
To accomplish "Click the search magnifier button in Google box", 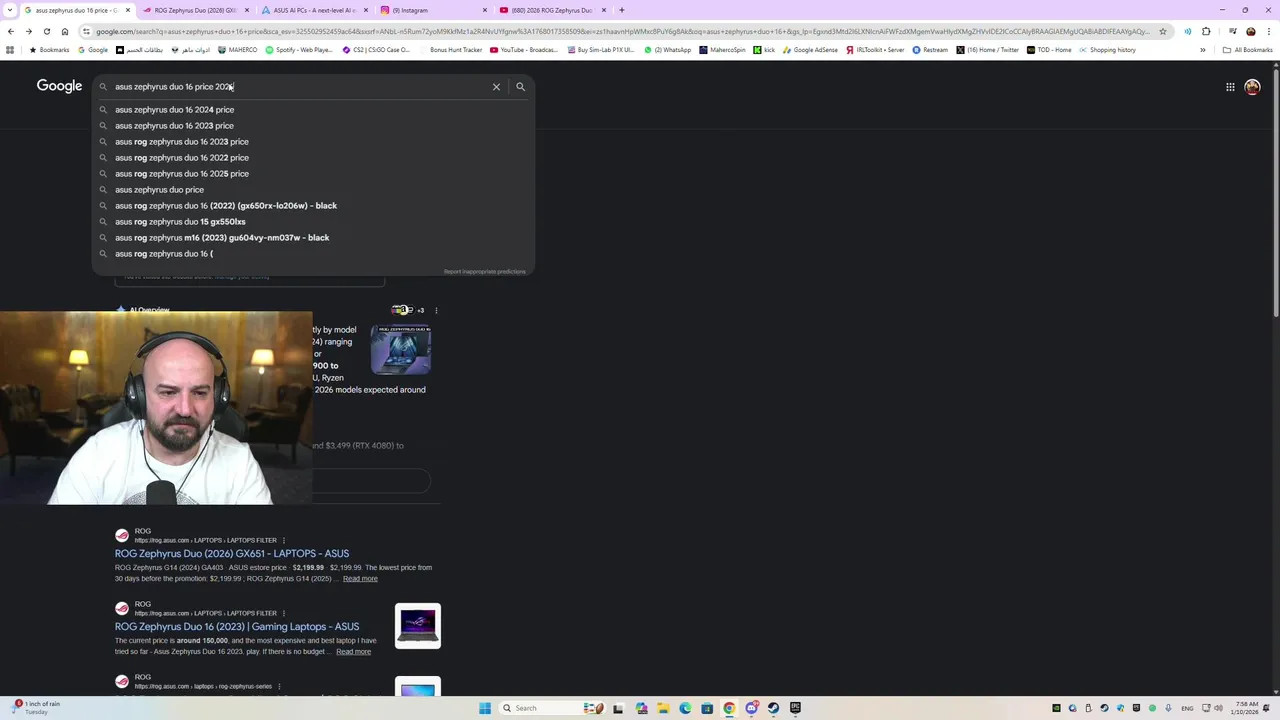I will [x=520, y=87].
